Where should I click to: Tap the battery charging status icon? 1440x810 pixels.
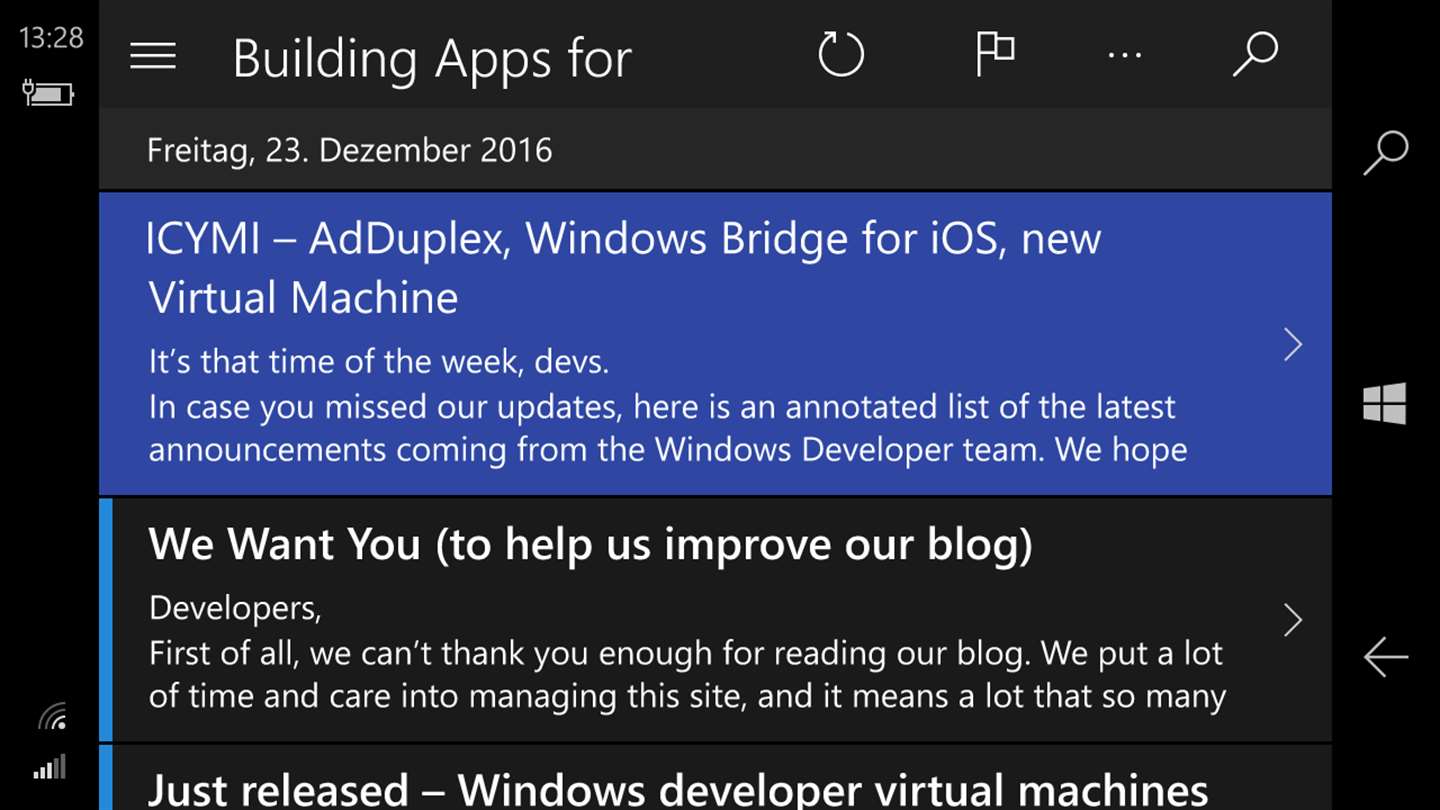[48, 94]
